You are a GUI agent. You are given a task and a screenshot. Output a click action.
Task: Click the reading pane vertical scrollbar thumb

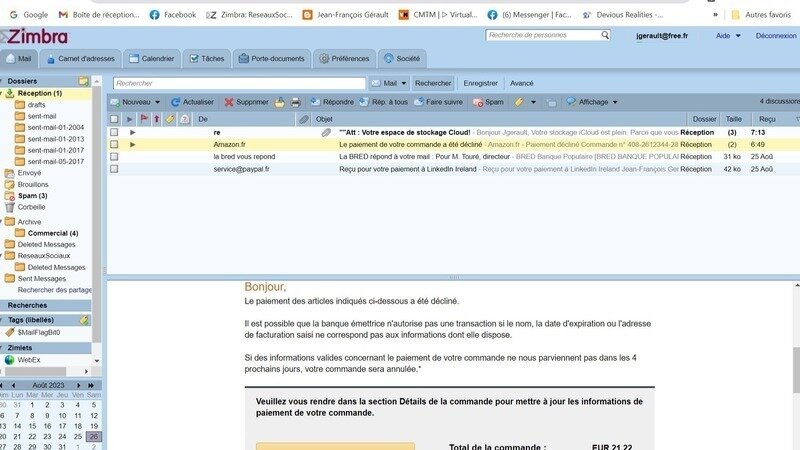(x=796, y=370)
